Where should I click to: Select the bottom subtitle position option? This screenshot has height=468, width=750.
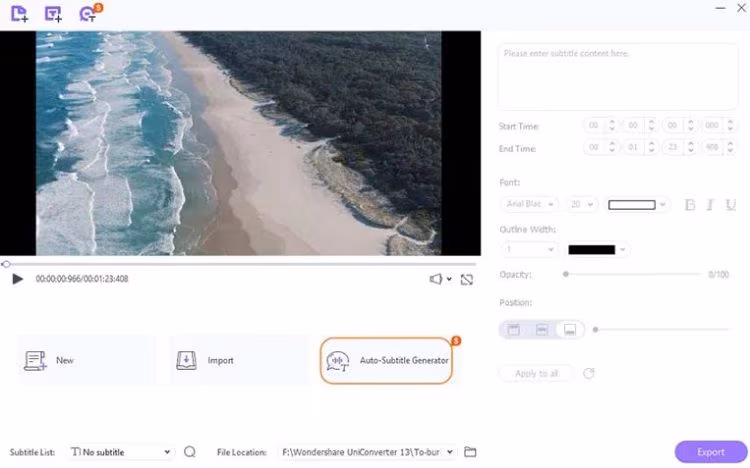point(570,330)
